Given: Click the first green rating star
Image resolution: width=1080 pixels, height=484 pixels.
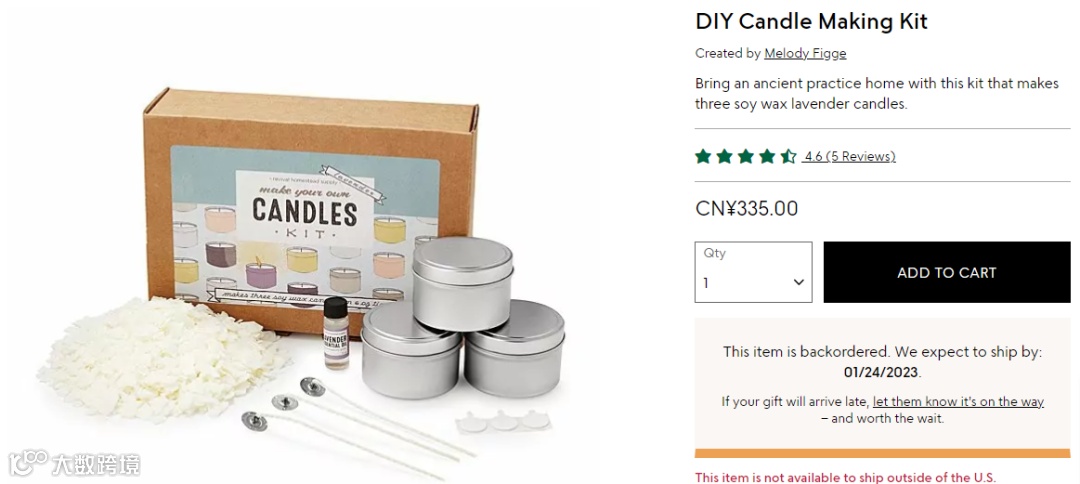Looking at the screenshot, I should [x=703, y=156].
